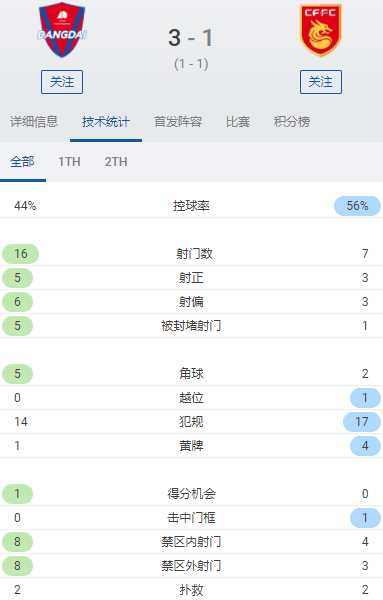
Task: Follow the home team with 关注 button
Action: 62,82
